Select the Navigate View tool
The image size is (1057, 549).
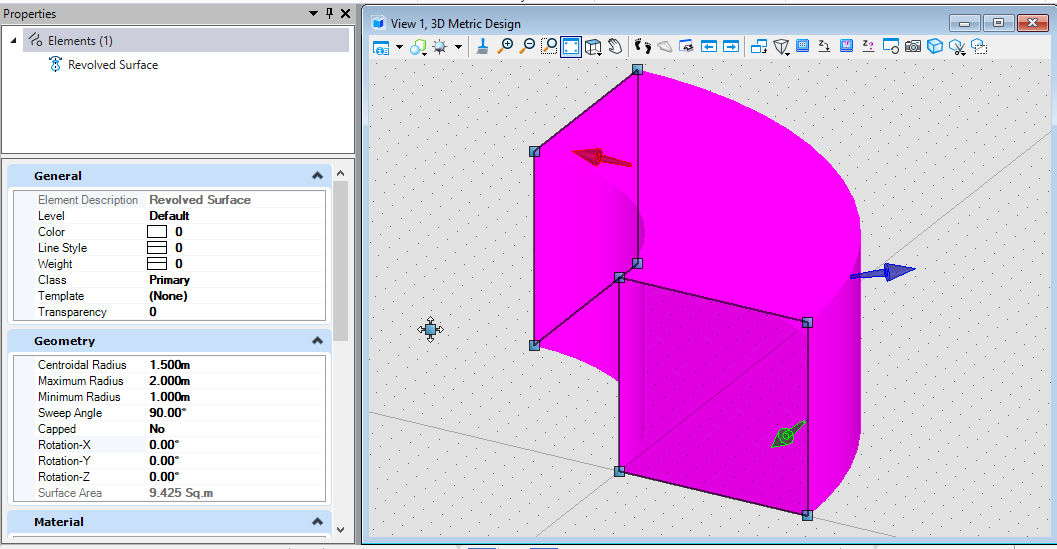pyautogui.click(x=686, y=47)
